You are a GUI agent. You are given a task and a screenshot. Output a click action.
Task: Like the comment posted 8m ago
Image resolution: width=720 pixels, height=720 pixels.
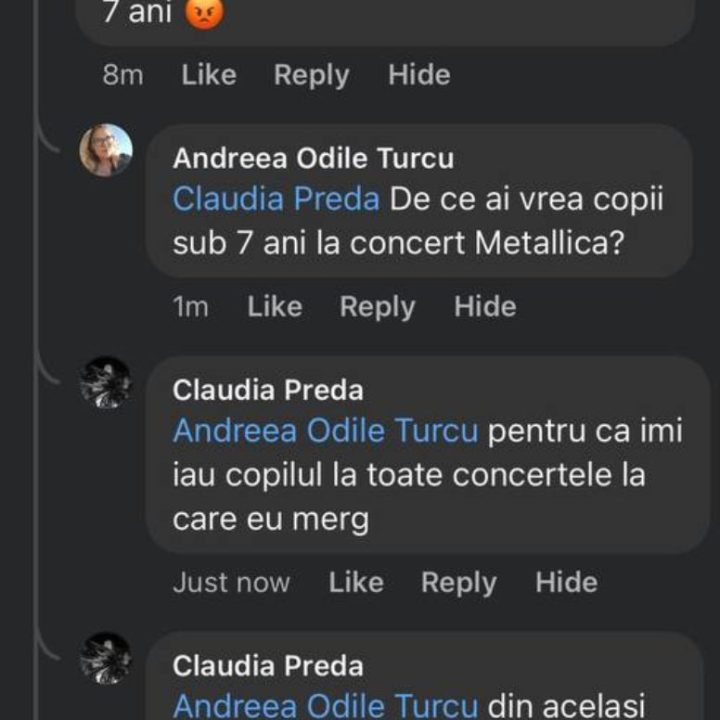point(209,75)
